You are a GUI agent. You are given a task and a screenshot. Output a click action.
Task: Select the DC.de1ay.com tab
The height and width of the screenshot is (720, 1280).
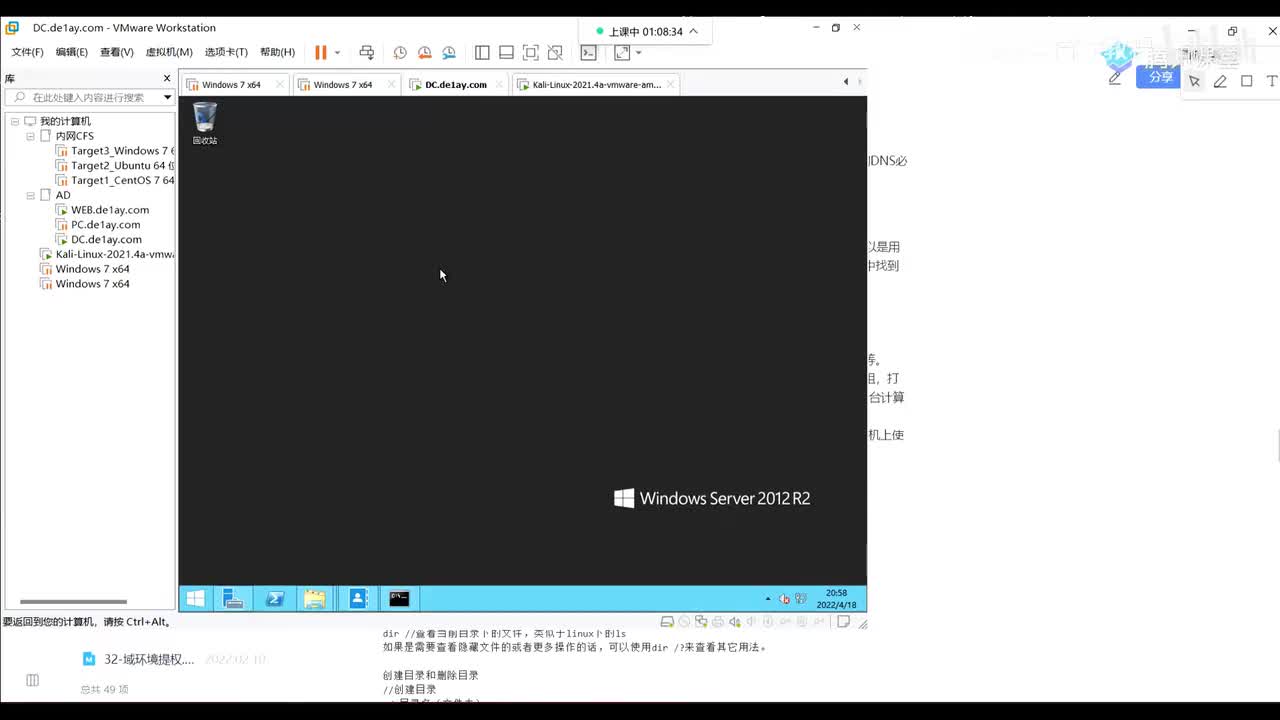(455, 85)
